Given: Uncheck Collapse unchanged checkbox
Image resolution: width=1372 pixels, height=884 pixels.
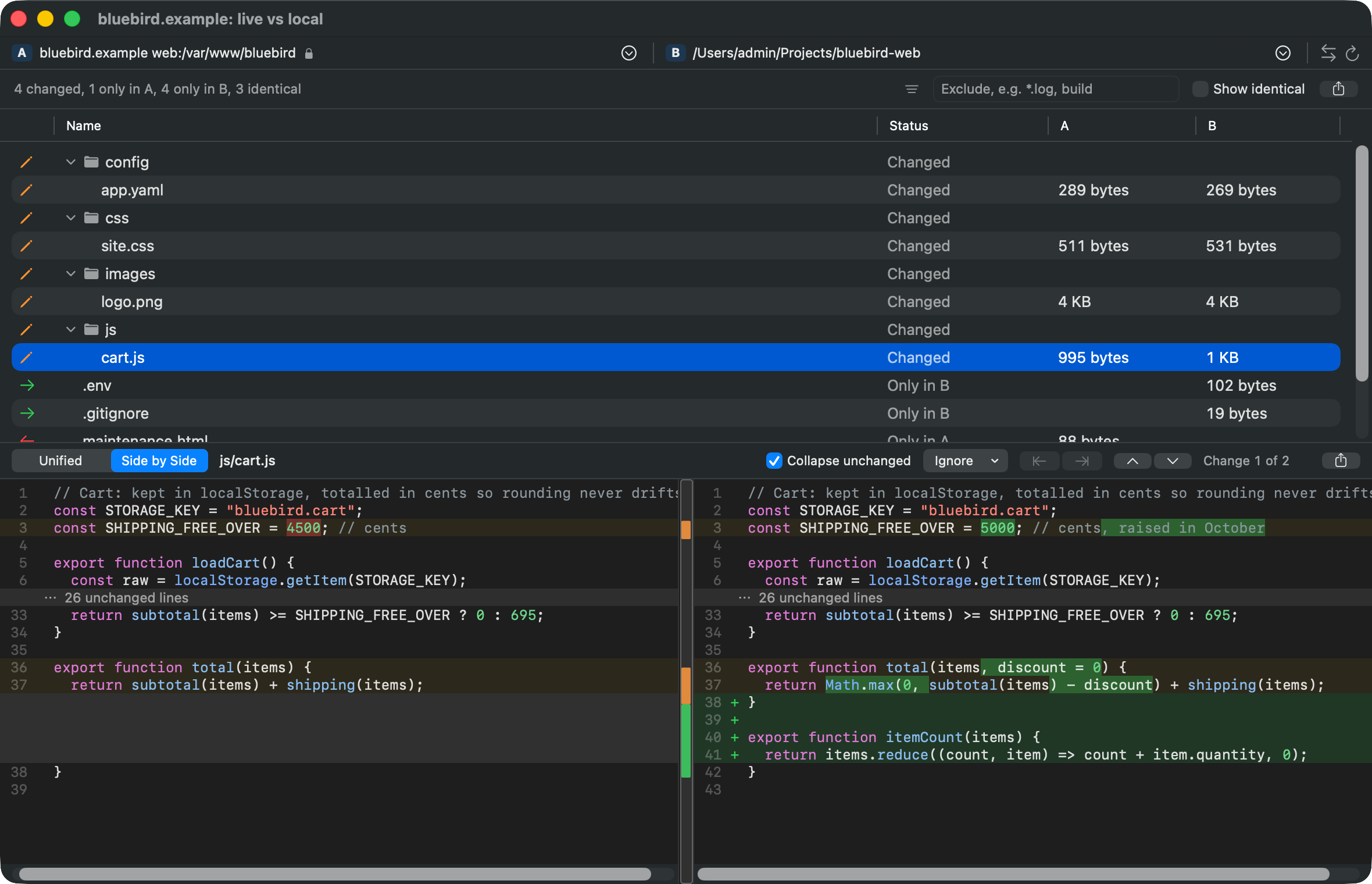Looking at the screenshot, I should pos(774,461).
